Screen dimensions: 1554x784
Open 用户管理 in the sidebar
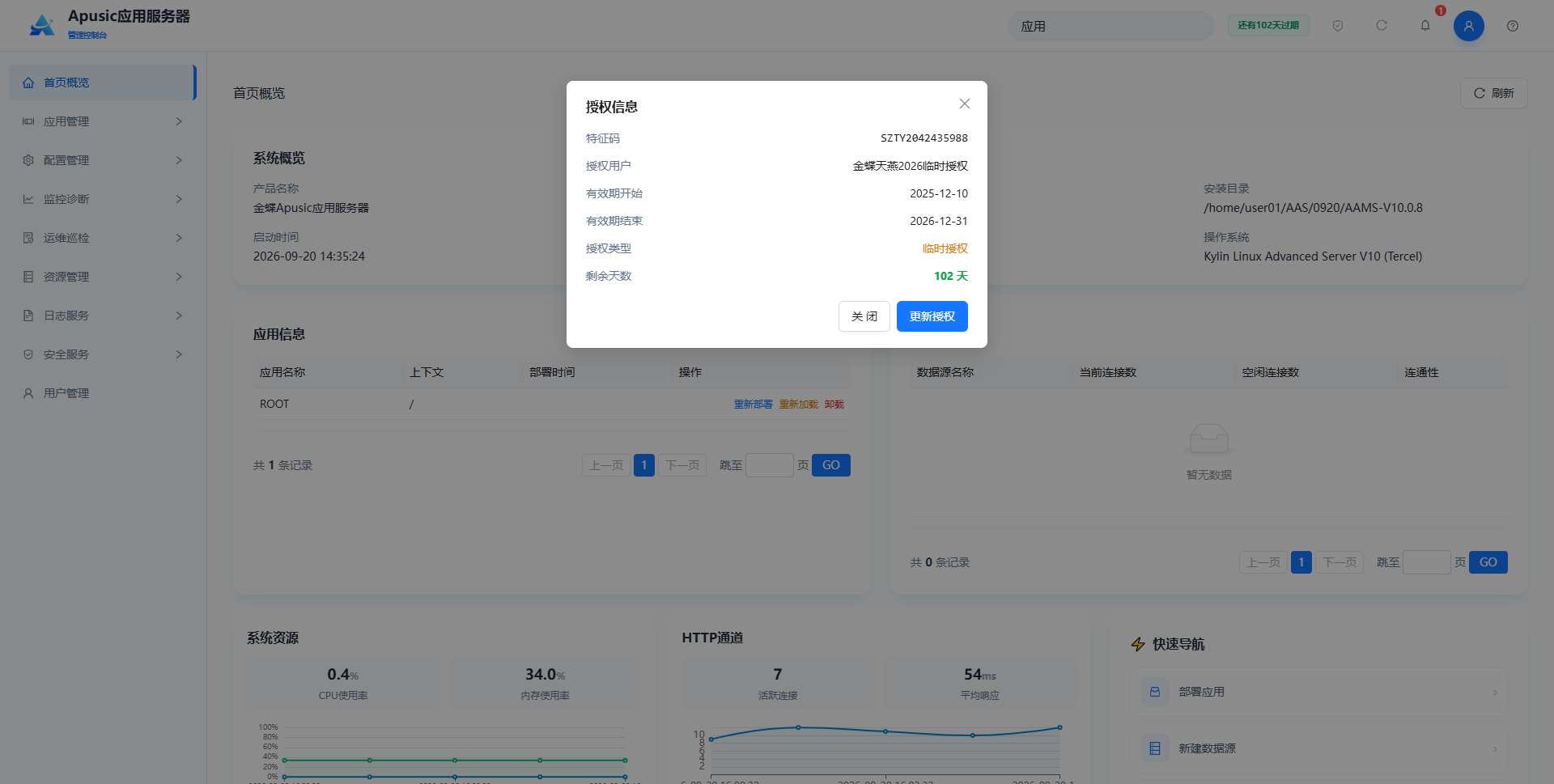click(x=103, y=393)
